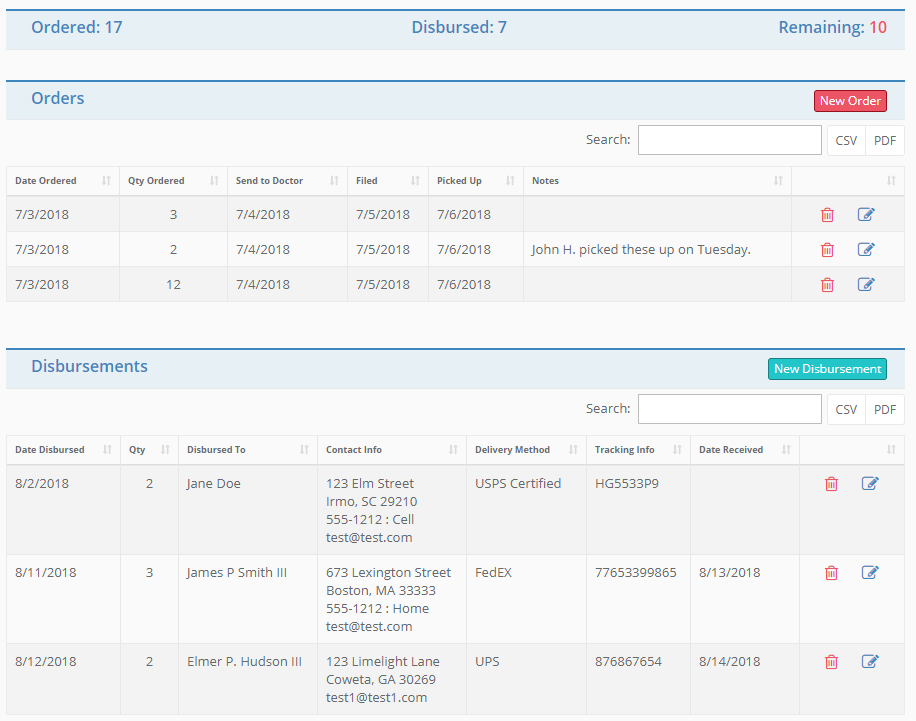Viewport: 916px width, 721px height.
Task: Edit the first order row
Action: point(866,214)
